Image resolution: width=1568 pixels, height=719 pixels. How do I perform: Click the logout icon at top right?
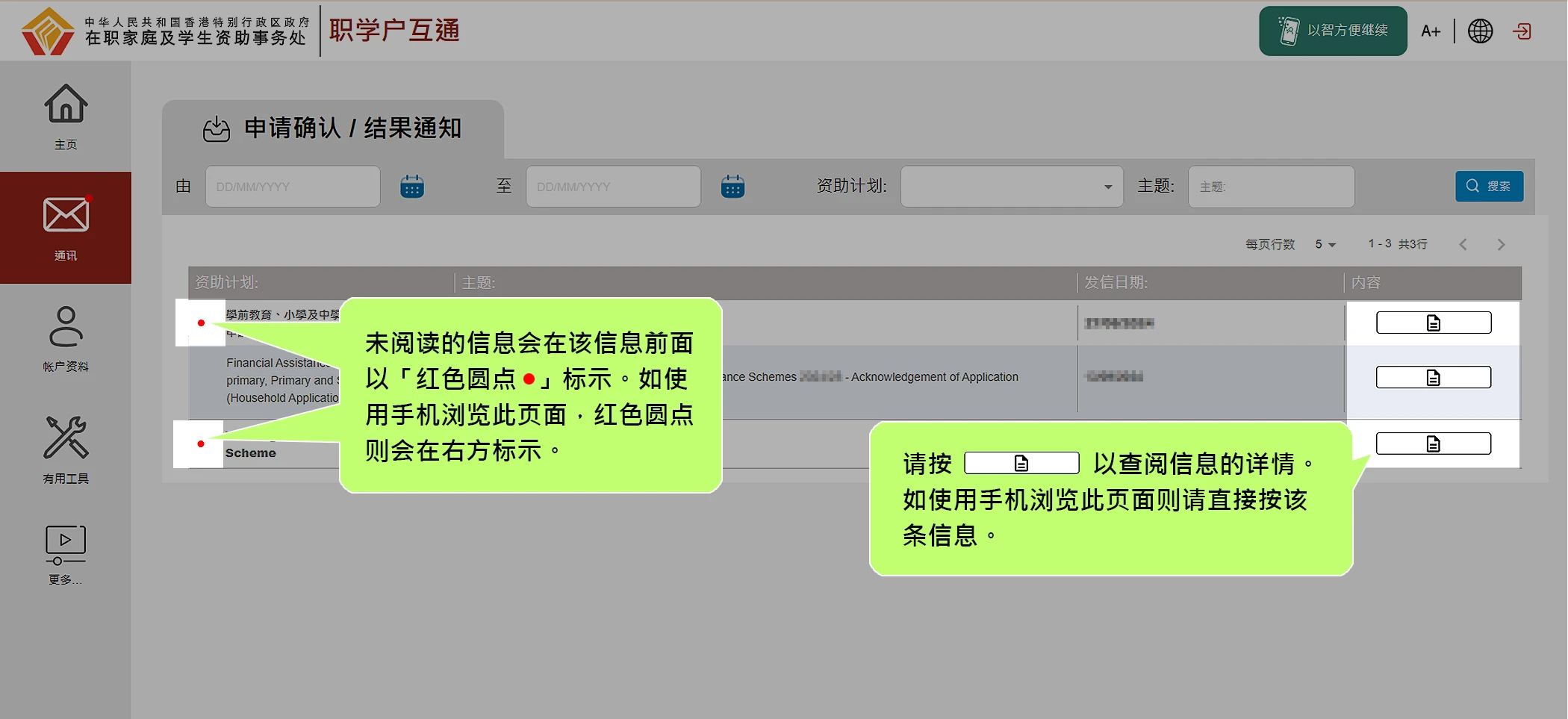pyautogui.click(x=1522, y=31)
